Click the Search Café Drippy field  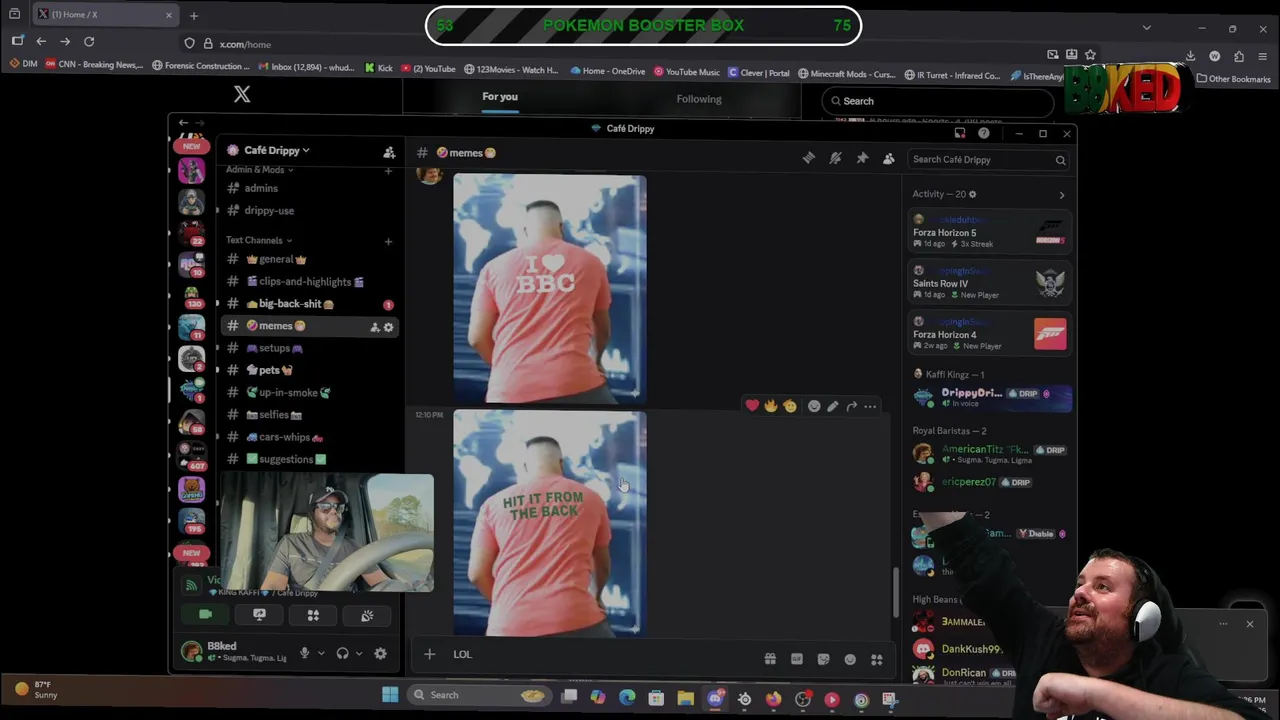(x=988, y=160)
